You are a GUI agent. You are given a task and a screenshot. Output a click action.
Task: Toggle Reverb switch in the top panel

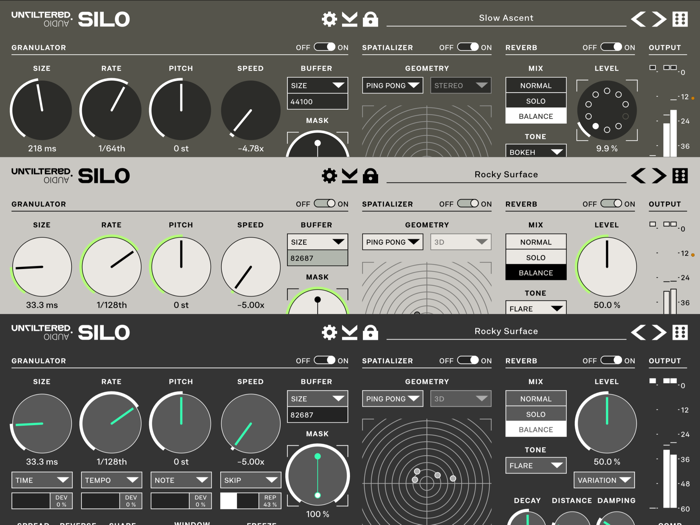coord(611,47)
